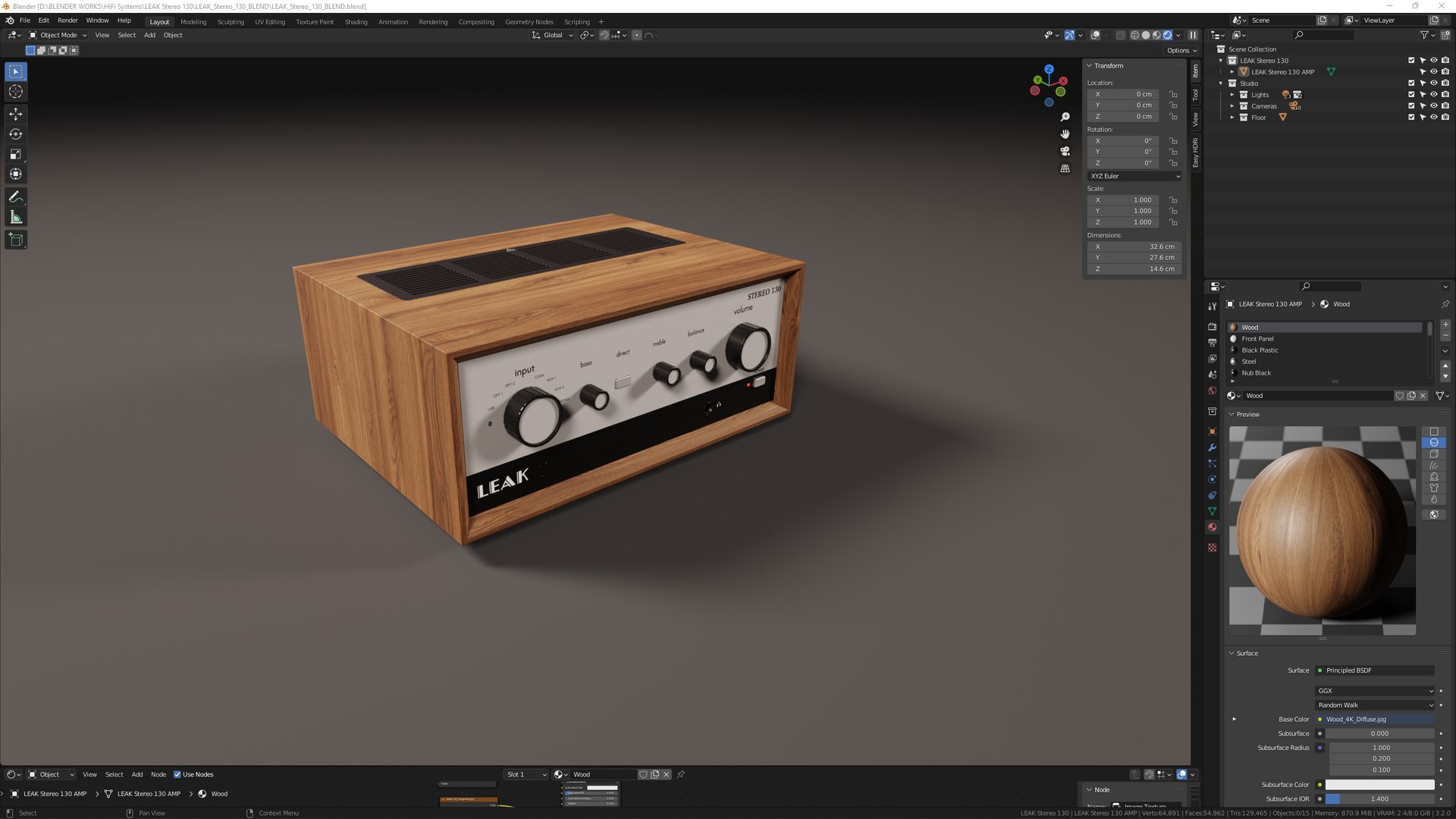Adjust the Subsurface IOR 1.400 slider
Image resolution: width=1456 pixels, height=819 pixels.
1379,799
